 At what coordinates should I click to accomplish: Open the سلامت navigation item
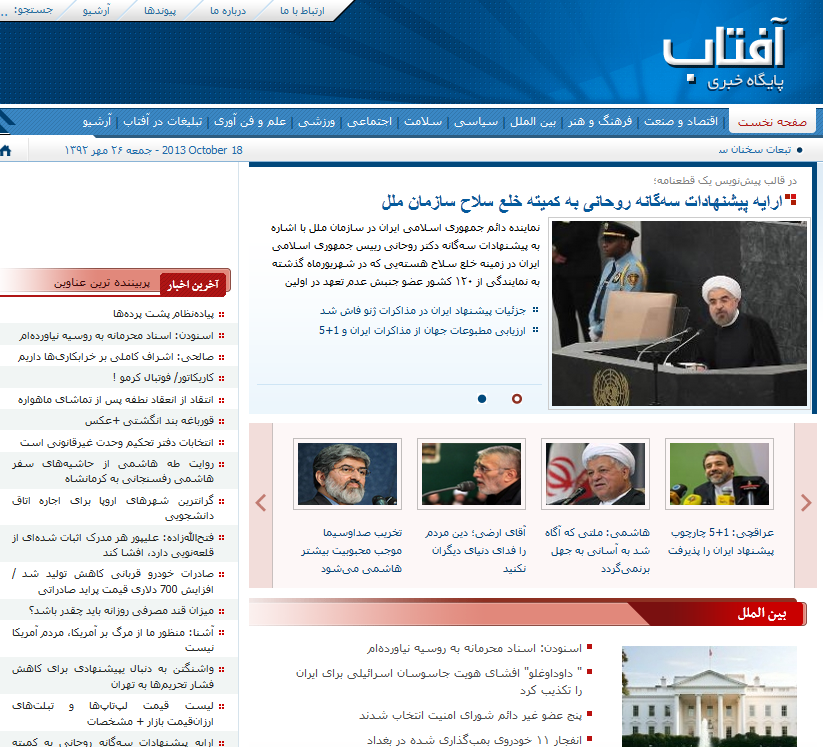click(423, 121)
